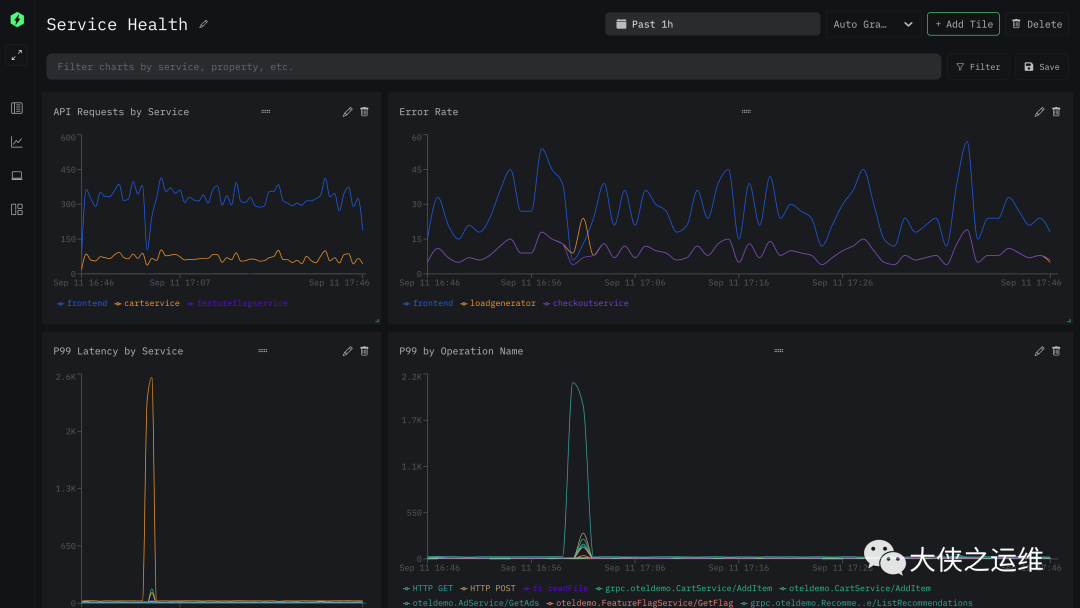Open the Dashboards sidebar icon
Image resolution: width=1080 pixels, height=608 pixels.
click(x=17, y=209)
